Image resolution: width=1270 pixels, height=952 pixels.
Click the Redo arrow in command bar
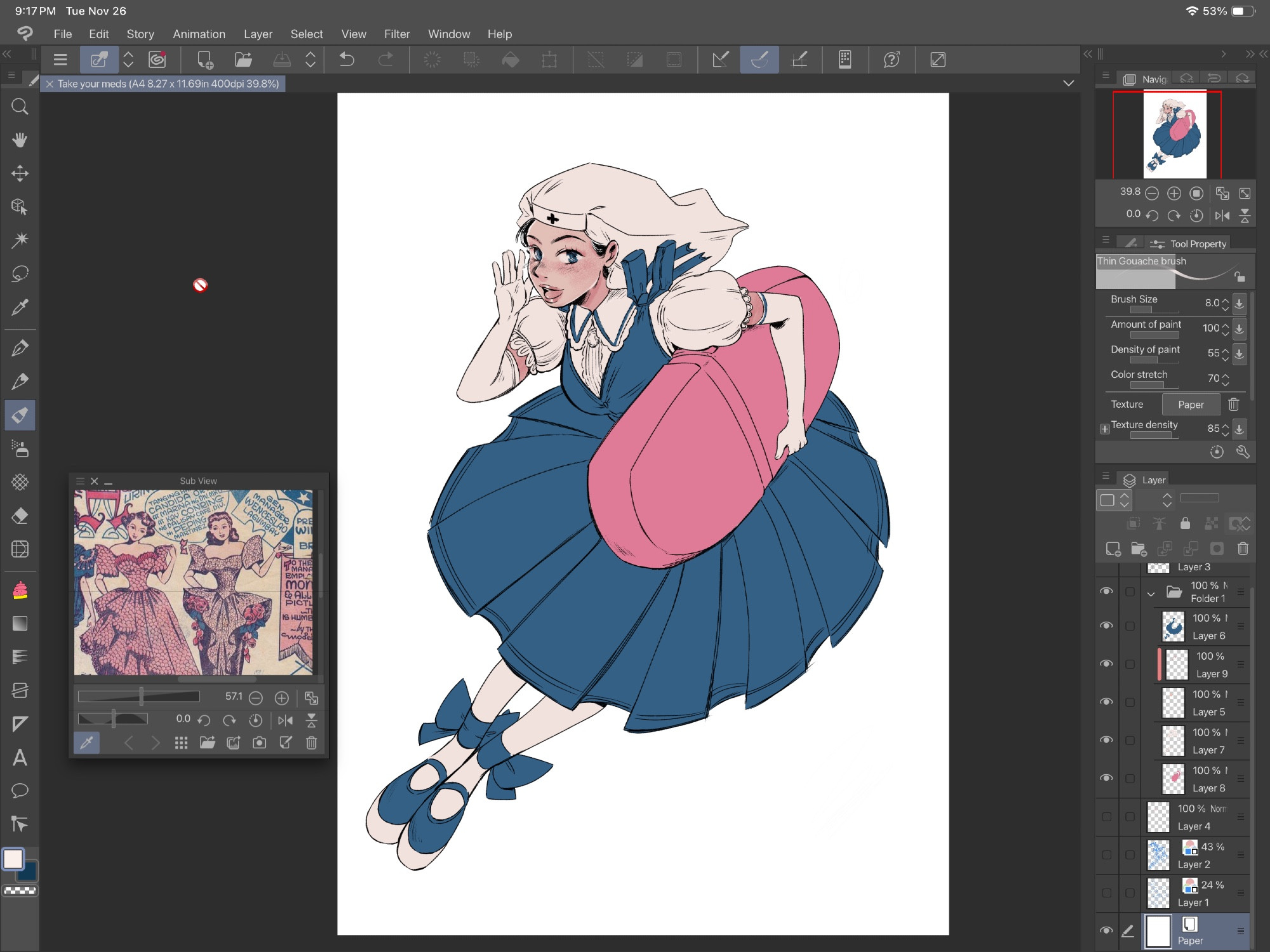(x=385, y=60)
